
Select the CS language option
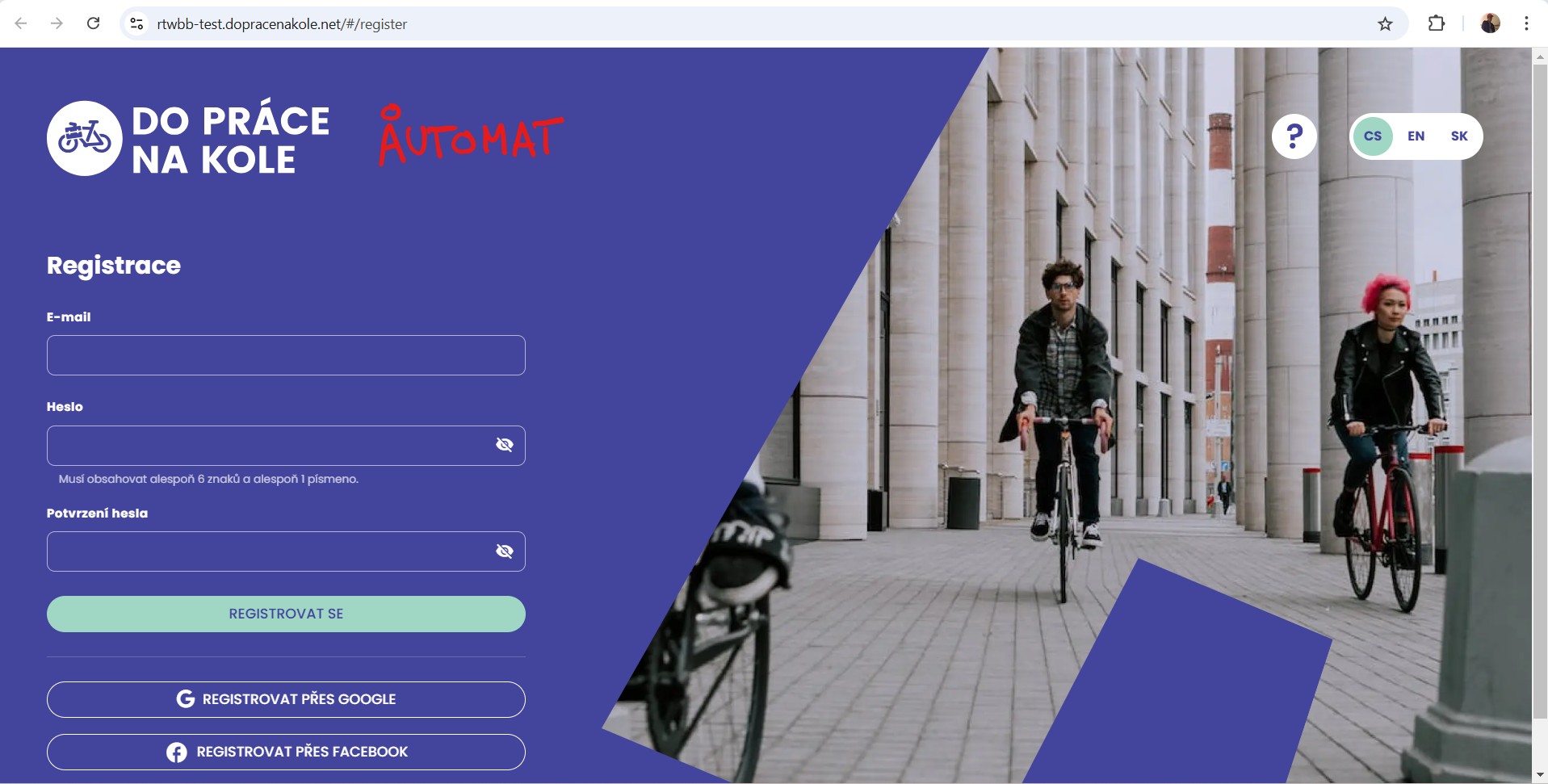1373,136
